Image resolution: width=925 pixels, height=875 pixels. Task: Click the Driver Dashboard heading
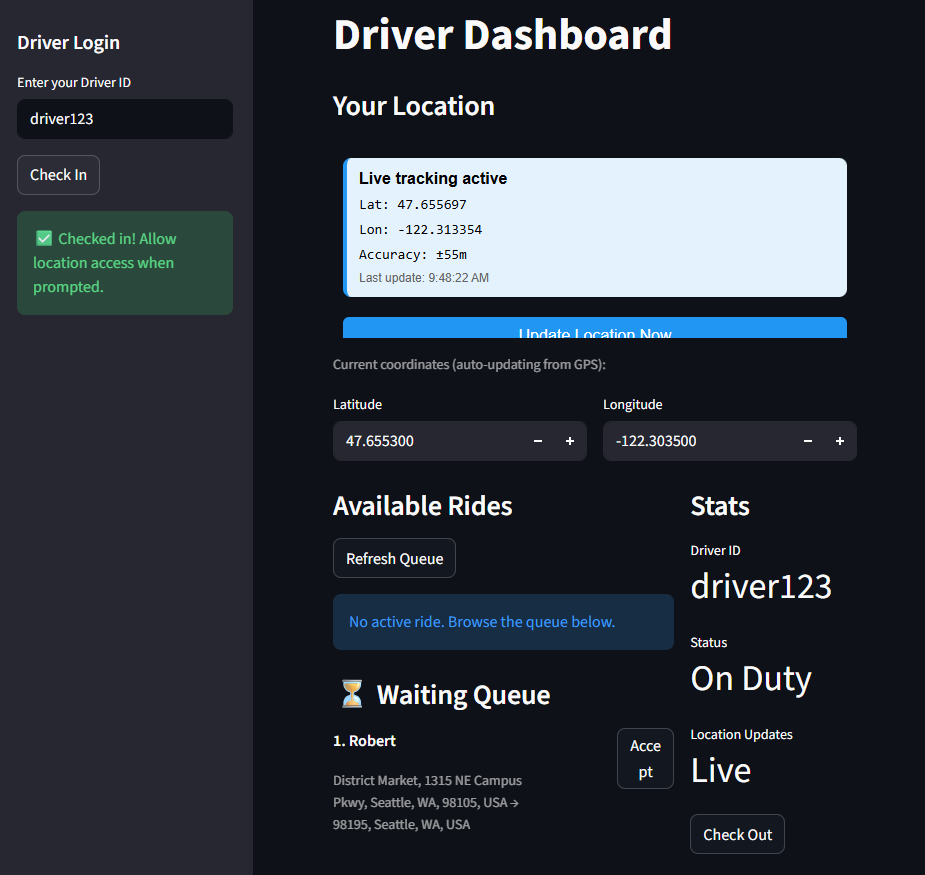pos(503,34)
